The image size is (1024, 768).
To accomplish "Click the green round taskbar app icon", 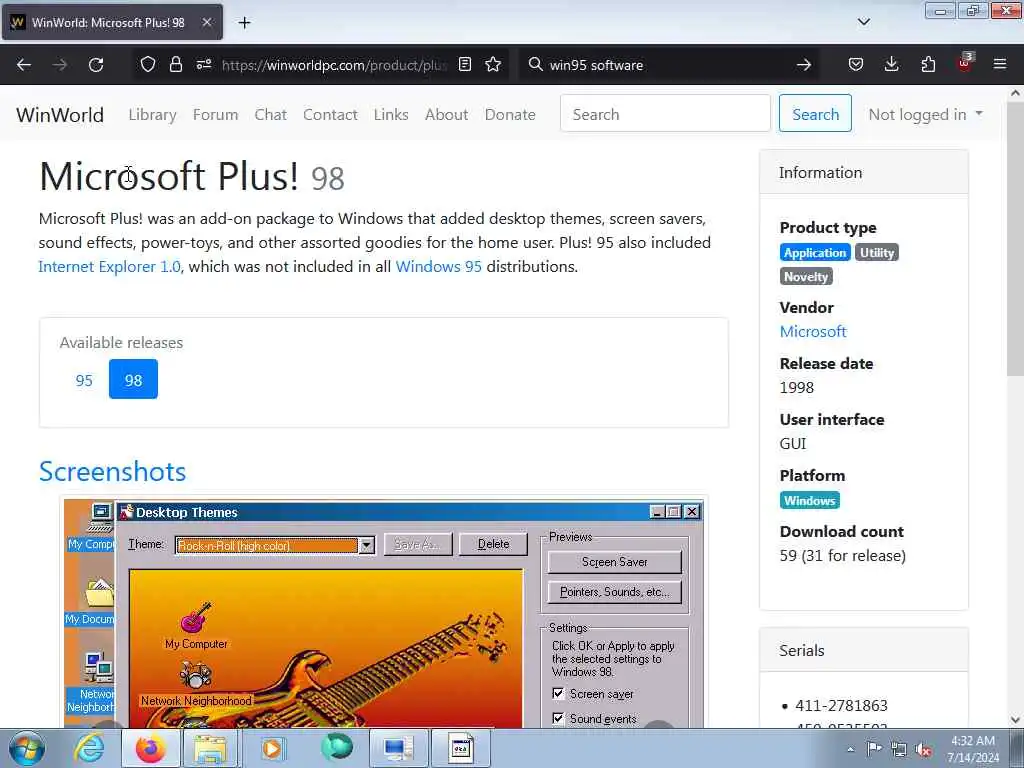I will coord(337,748).
